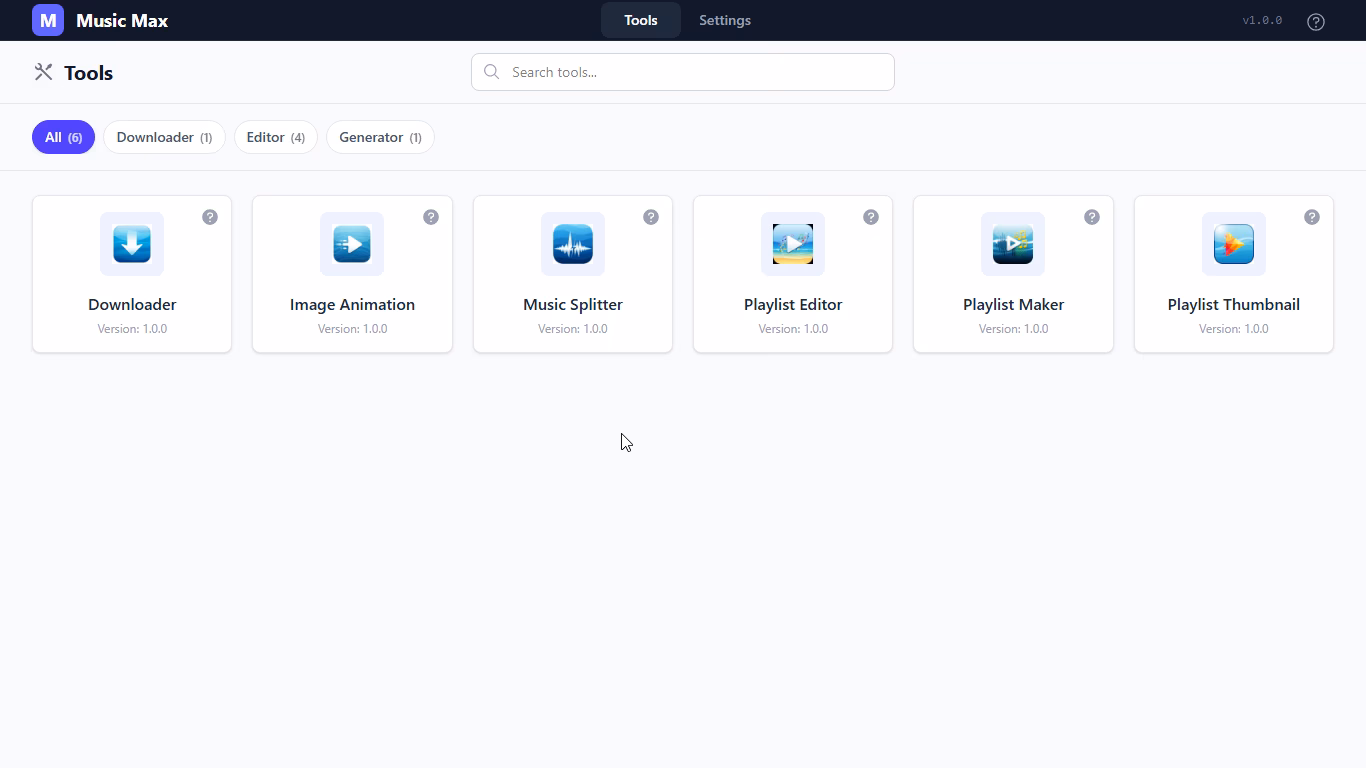Select the Tools tab
Screen dimensions: 1366x768
coord(641,20)
